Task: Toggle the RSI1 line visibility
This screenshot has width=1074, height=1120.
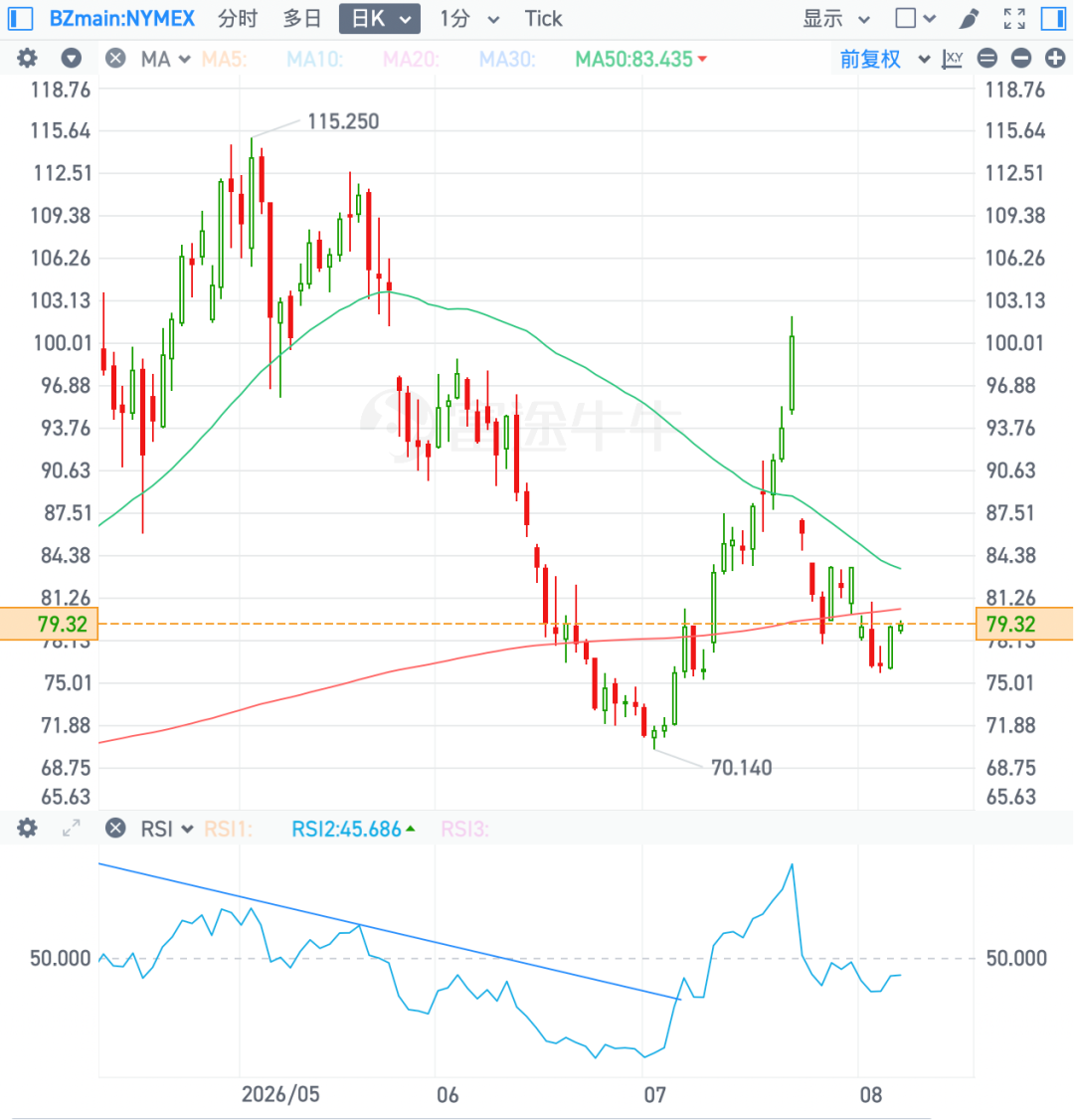Action: coord(228,829)
